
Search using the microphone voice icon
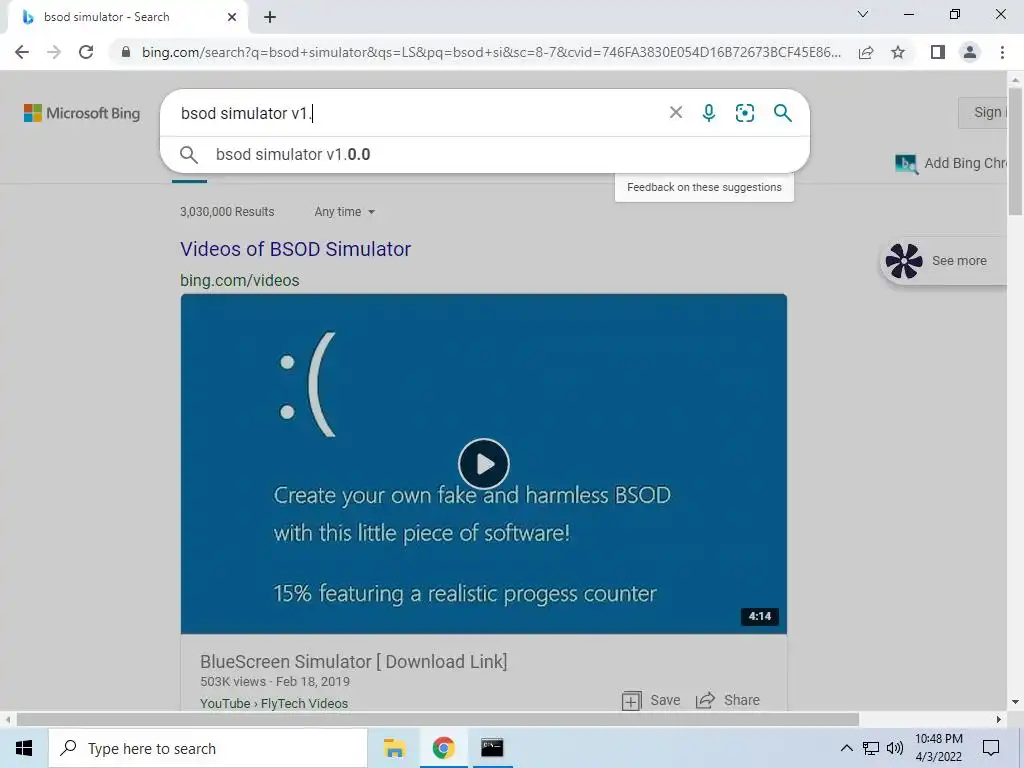coord(709,112)
